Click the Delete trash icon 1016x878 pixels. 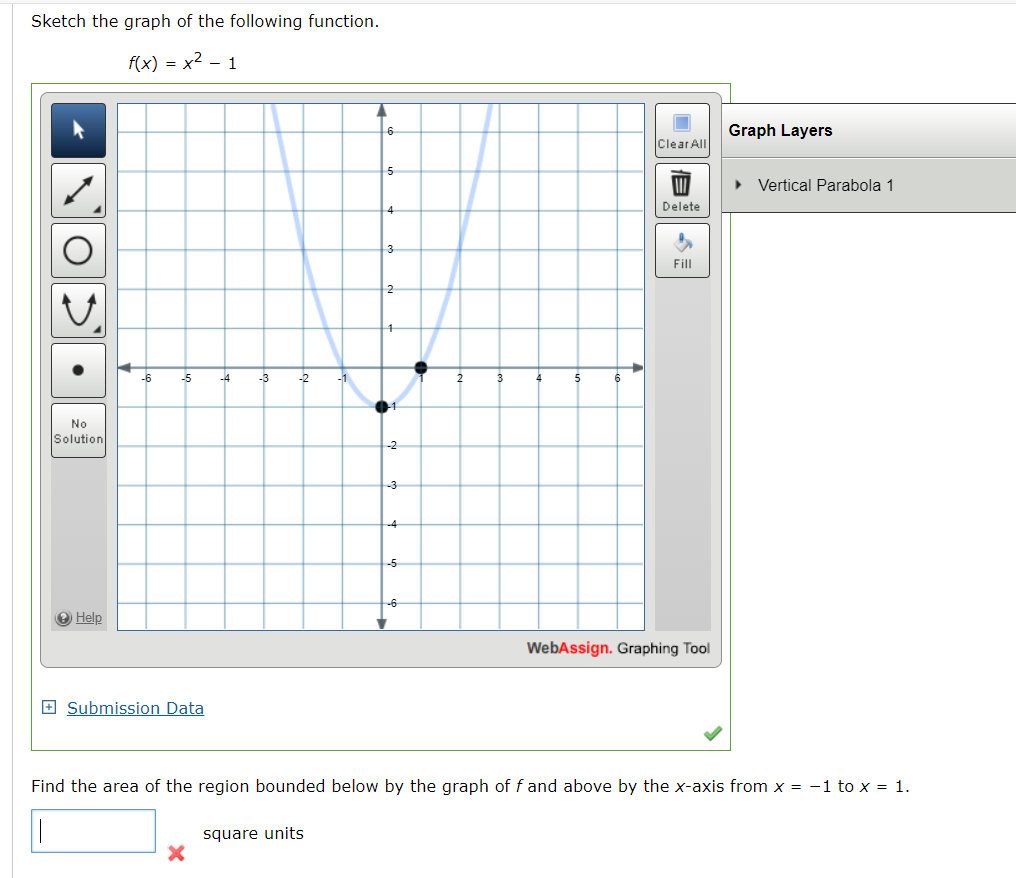(682, 183)
